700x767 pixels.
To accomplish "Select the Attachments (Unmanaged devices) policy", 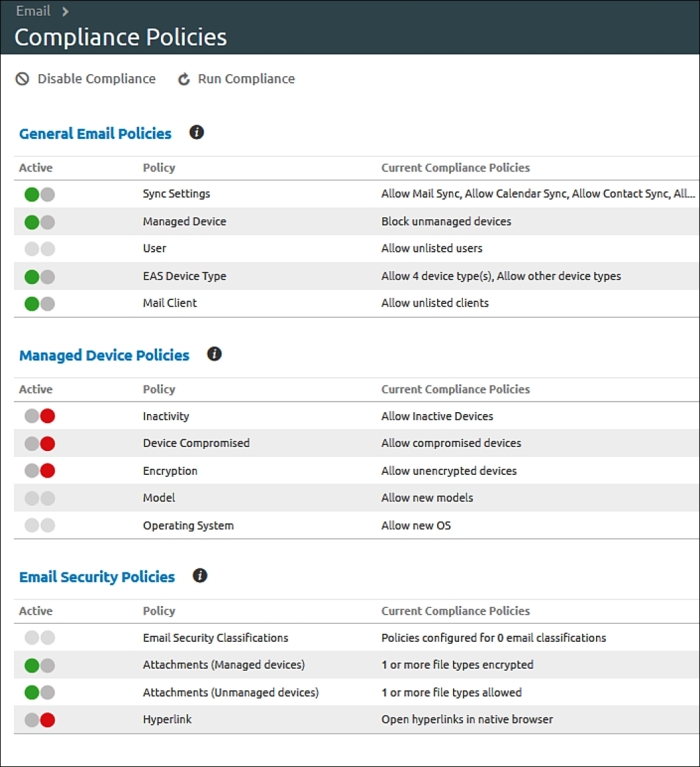I will click(x=231, y=693).
